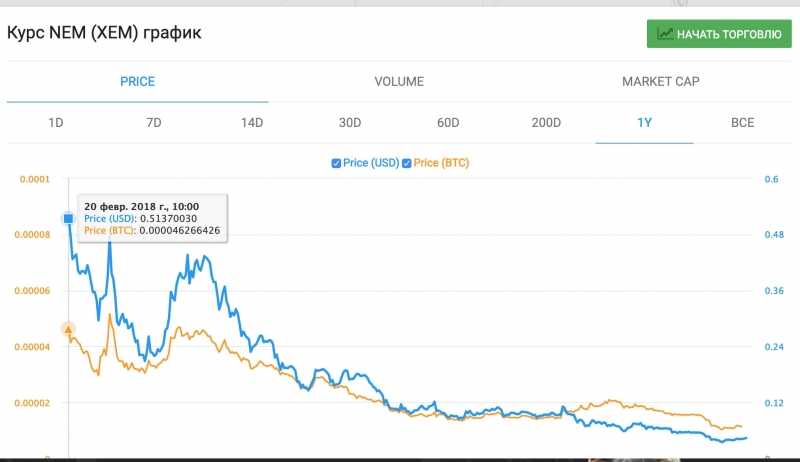
Task: Click the Price (USD) legend label
Action: [371, 163]
